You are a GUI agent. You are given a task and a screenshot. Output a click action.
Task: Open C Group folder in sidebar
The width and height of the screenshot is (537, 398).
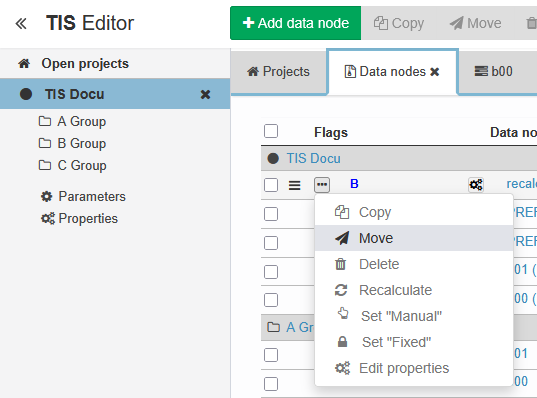click(72, 165)
